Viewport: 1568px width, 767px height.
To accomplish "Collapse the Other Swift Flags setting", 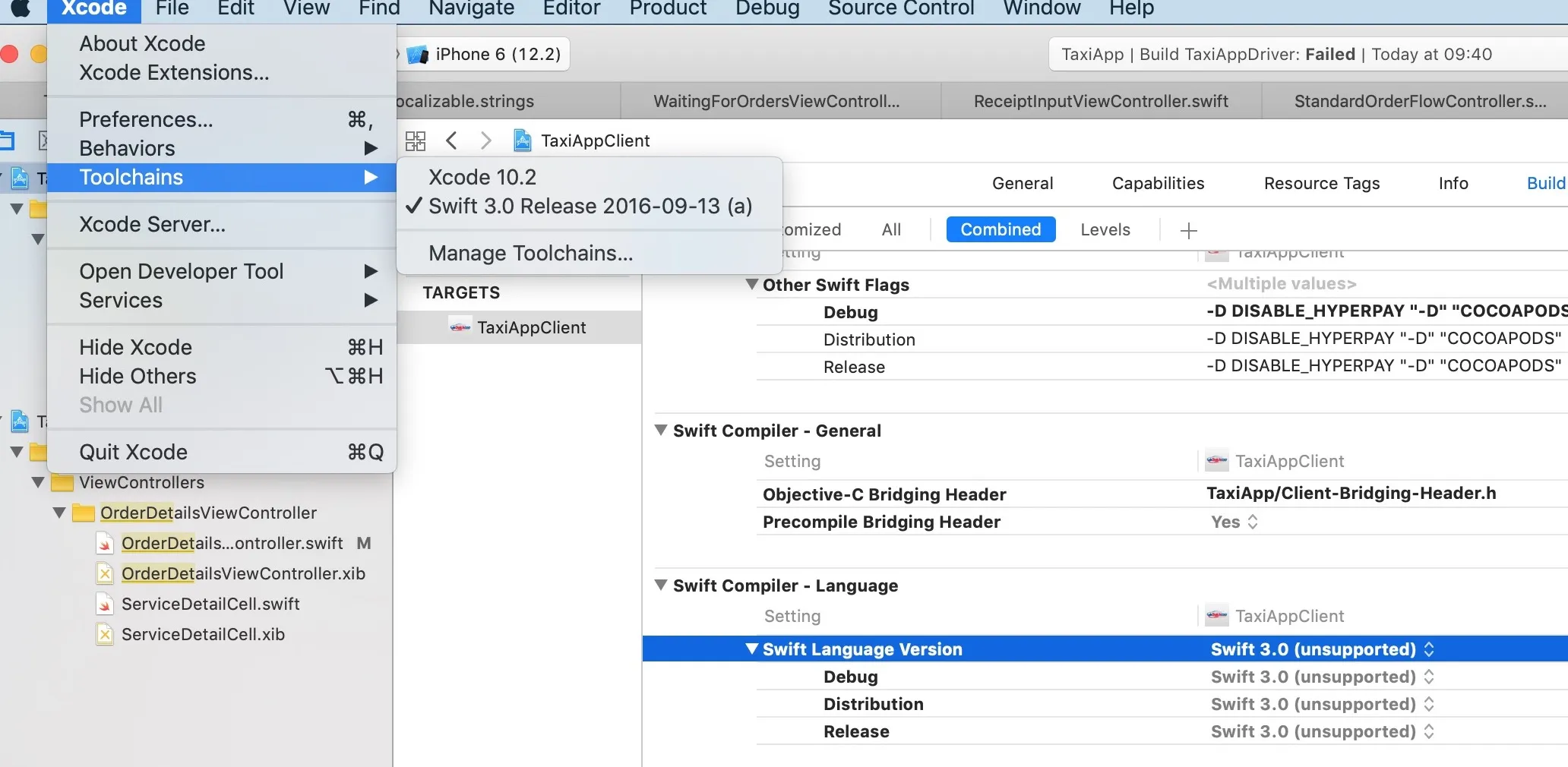I will [752, 285].
